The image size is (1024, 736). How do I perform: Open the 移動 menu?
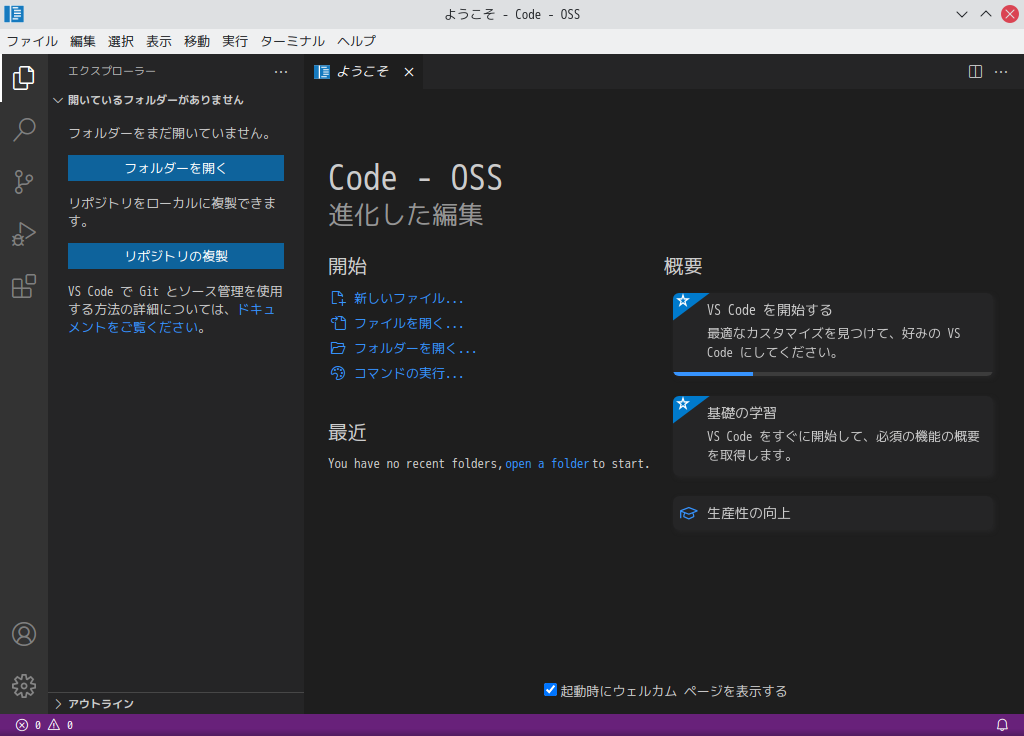(197, 41)
